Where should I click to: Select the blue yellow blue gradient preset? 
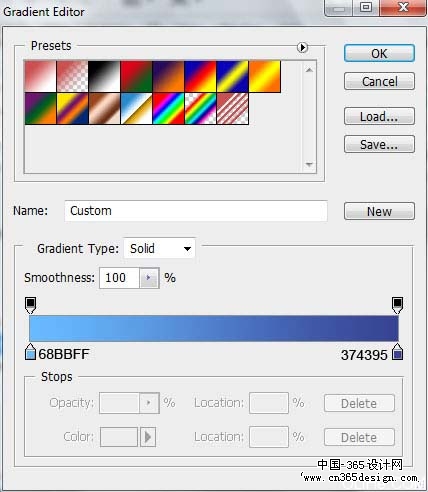(233, 76)
